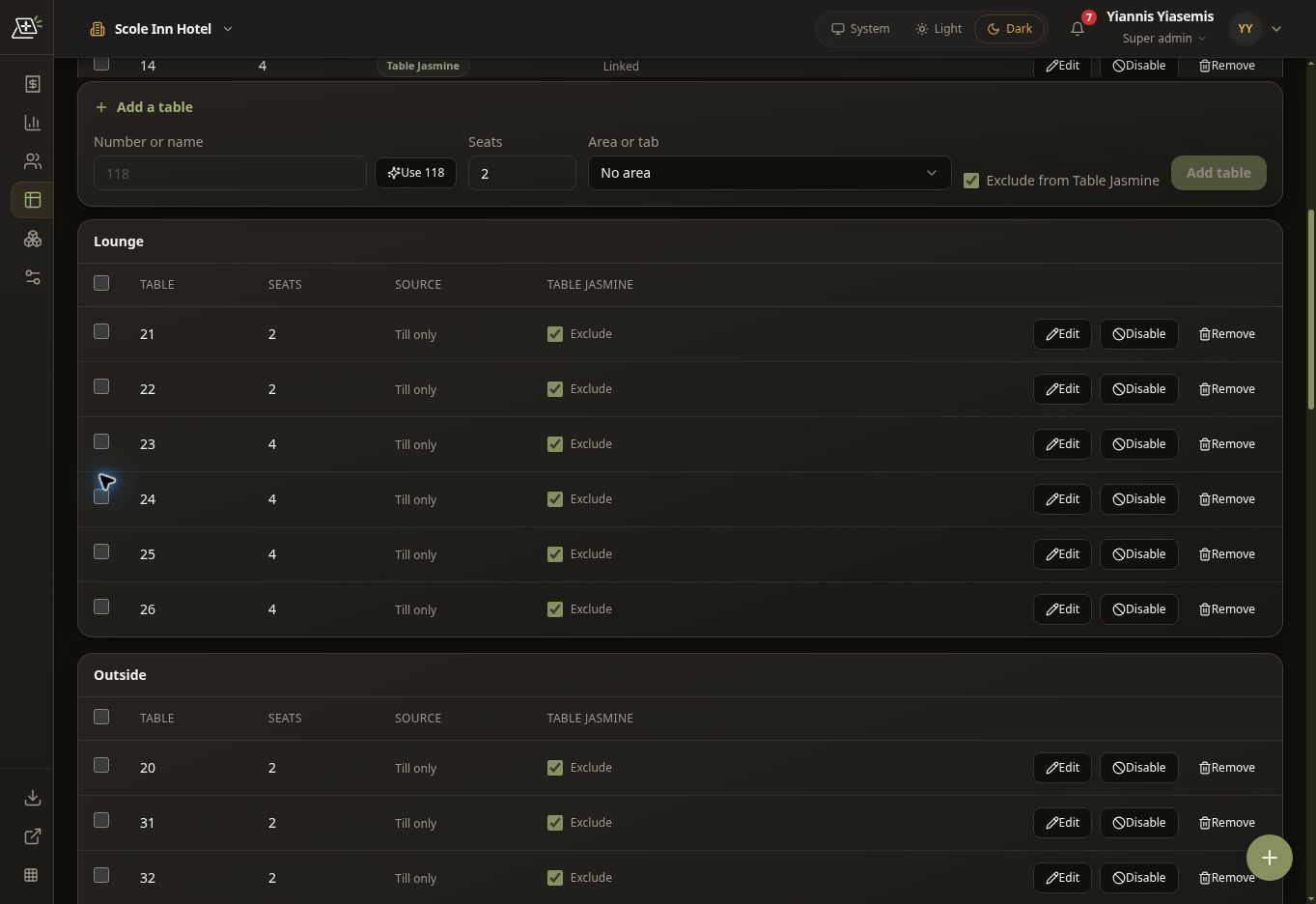The height and width of the screenshot is (904, 1316).
Task: Click Use 118 suggestion button
Action: [415, 173]
